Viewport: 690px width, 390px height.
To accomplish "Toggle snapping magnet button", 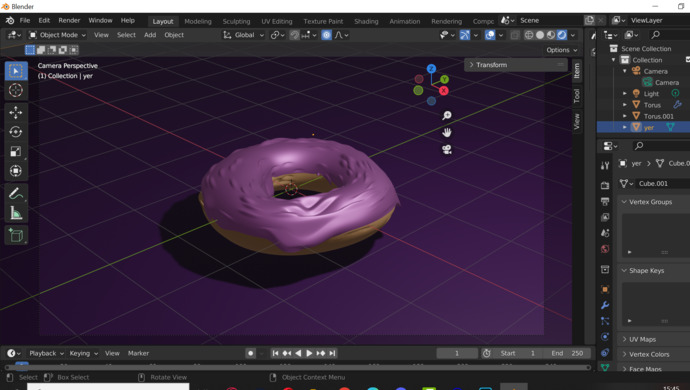I will coord(294,35).
